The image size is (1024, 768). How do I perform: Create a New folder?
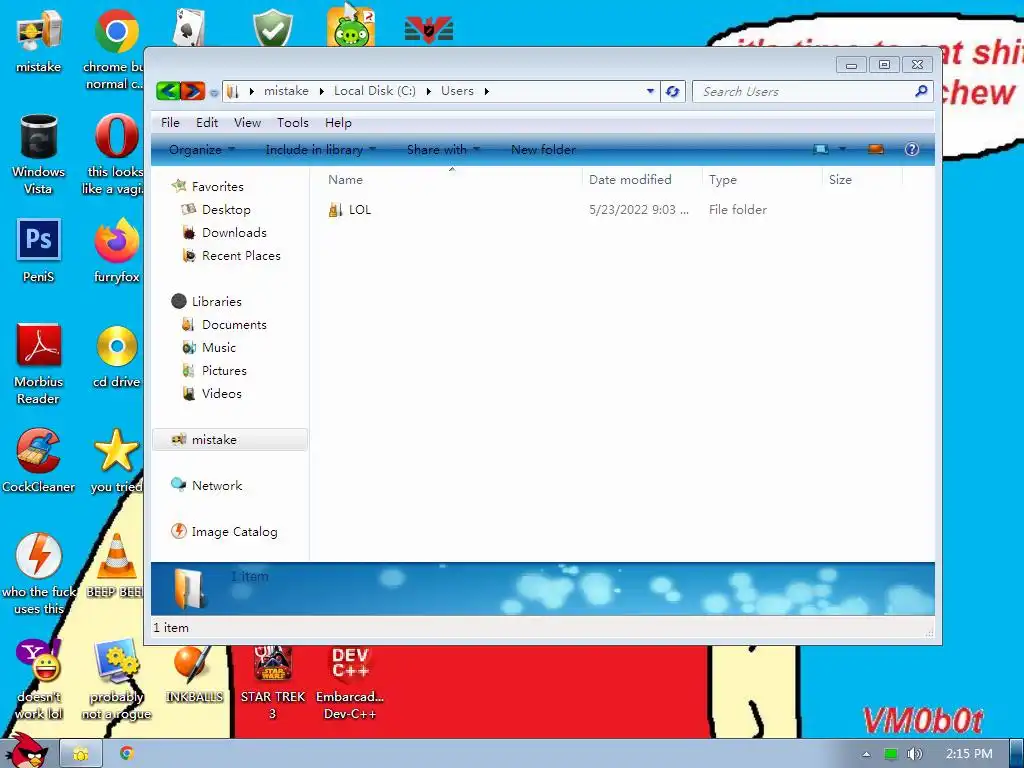pos(543,150)
